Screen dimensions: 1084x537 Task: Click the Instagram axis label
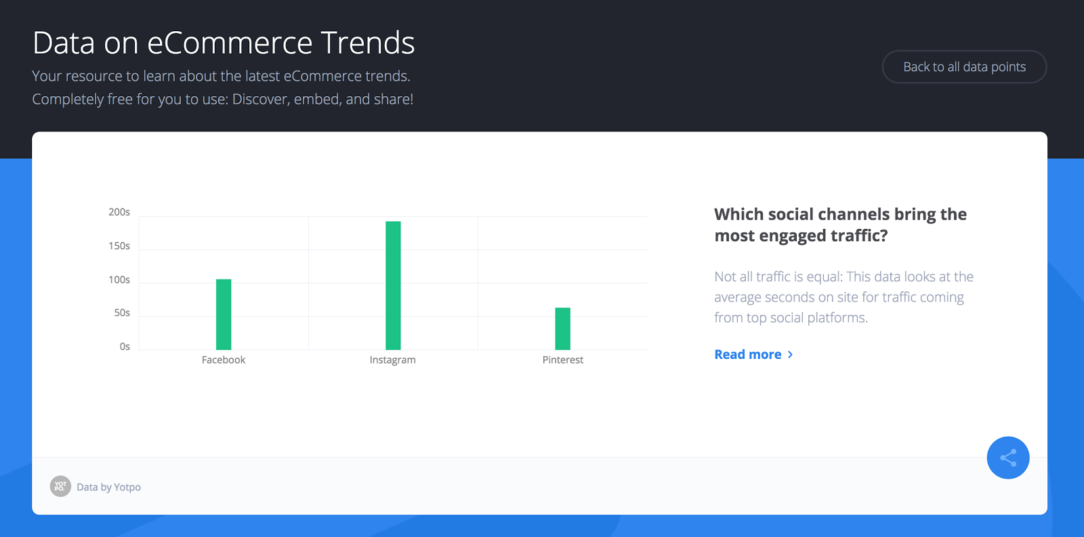click(393, 360)
